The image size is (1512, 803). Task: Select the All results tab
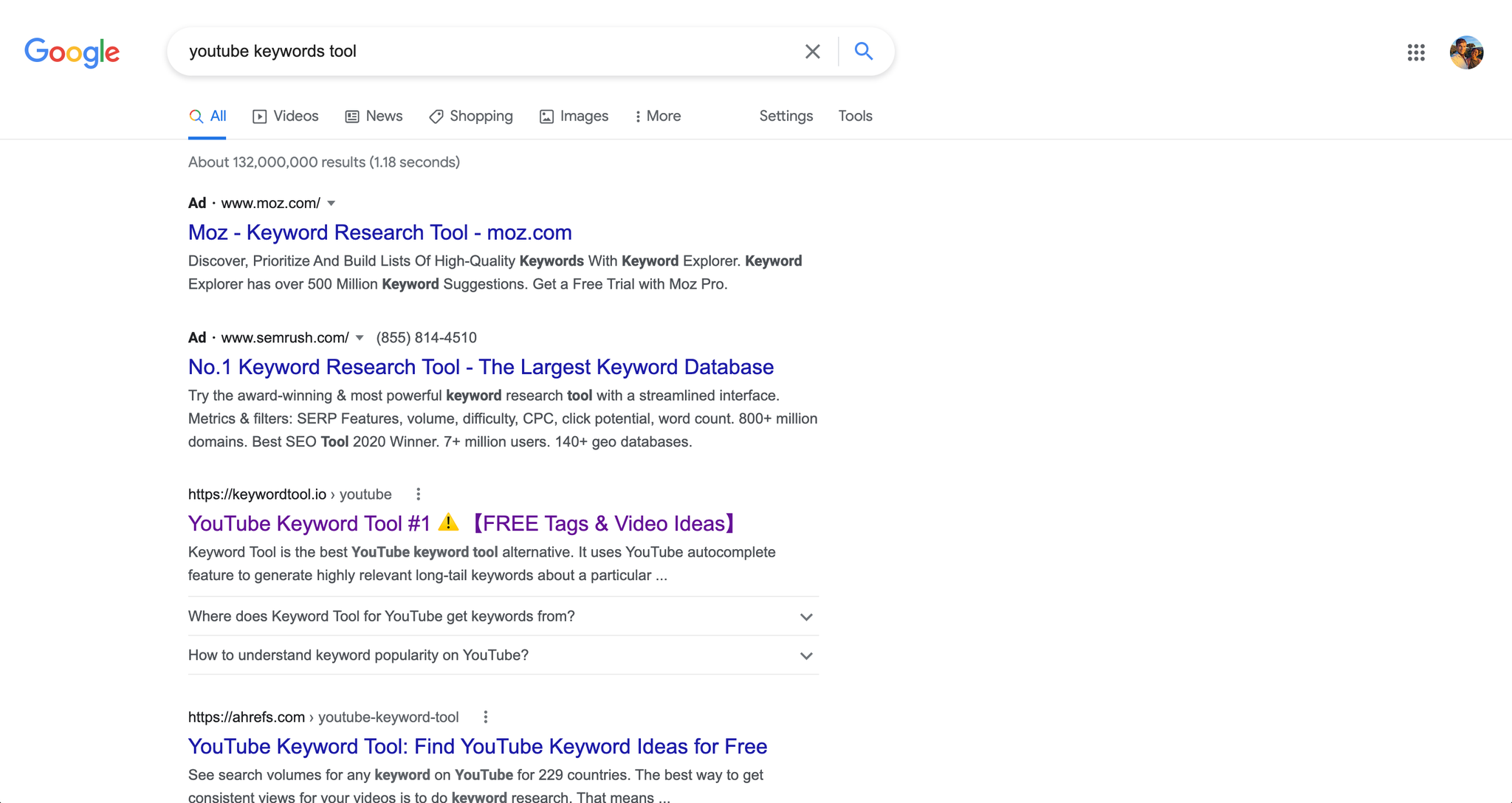point(207,116)
